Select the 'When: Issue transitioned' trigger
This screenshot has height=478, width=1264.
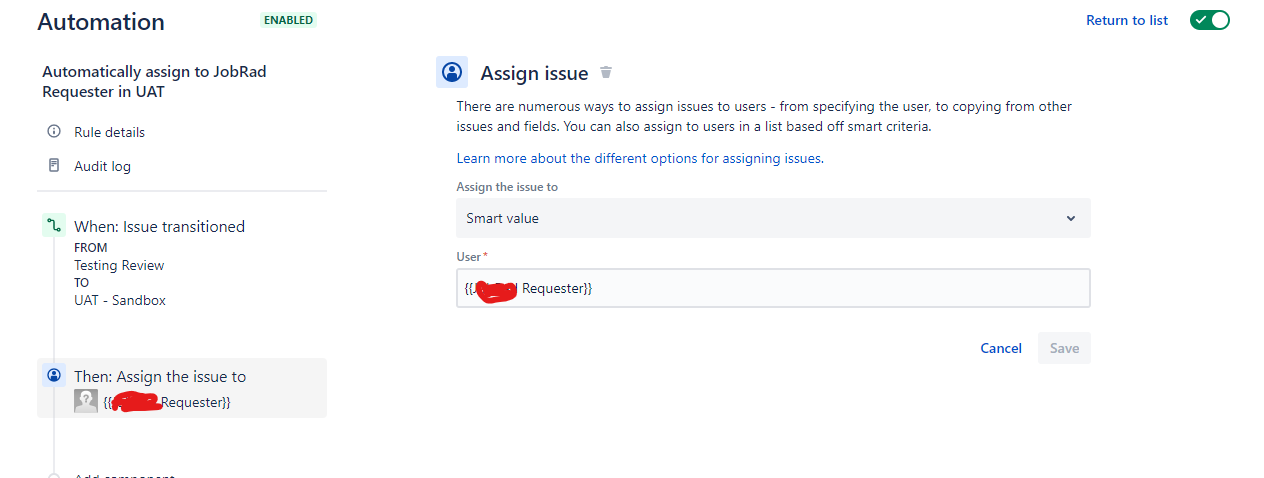point(159,226)
